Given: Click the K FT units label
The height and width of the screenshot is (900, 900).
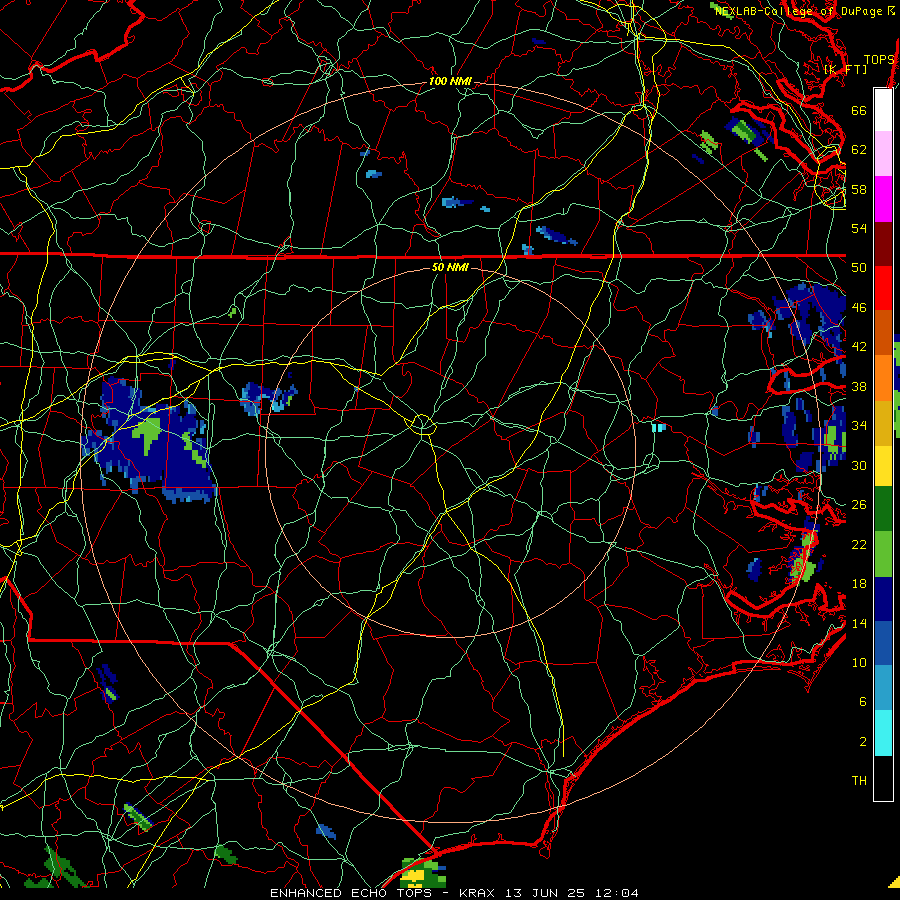Looking at the screenshot, I should coord(846,69).
